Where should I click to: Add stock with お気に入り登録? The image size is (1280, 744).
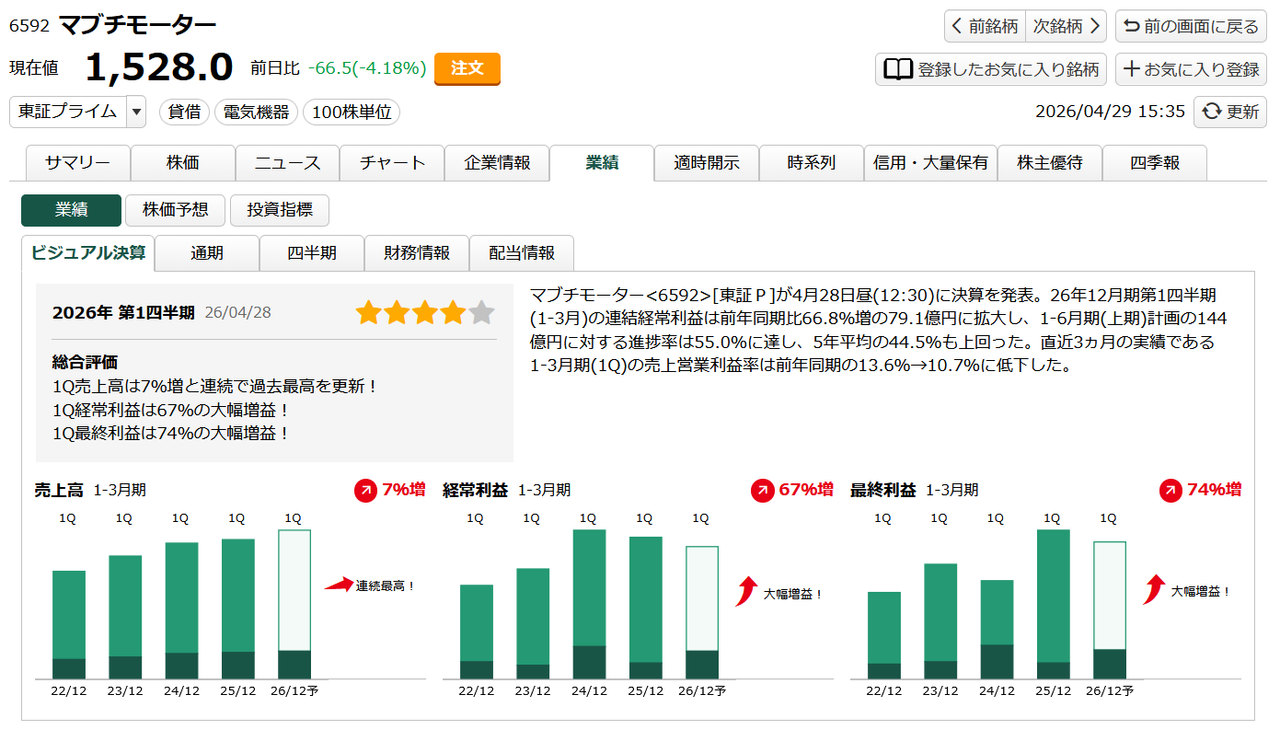coord(1191,69)
